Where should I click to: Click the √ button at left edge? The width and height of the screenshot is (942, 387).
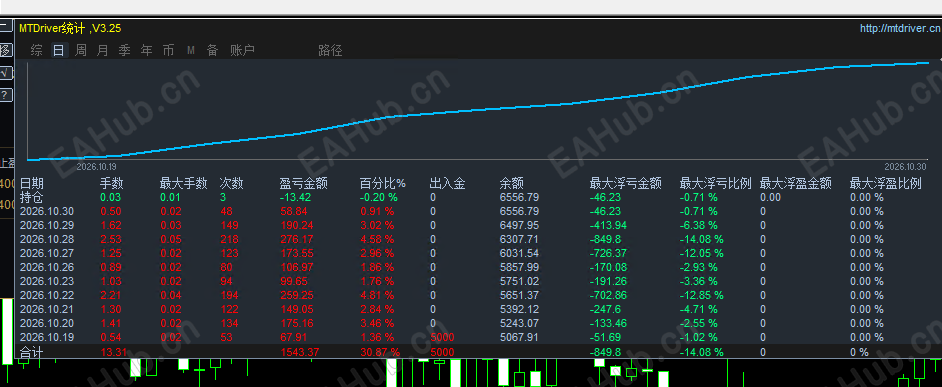coord(5,72)
